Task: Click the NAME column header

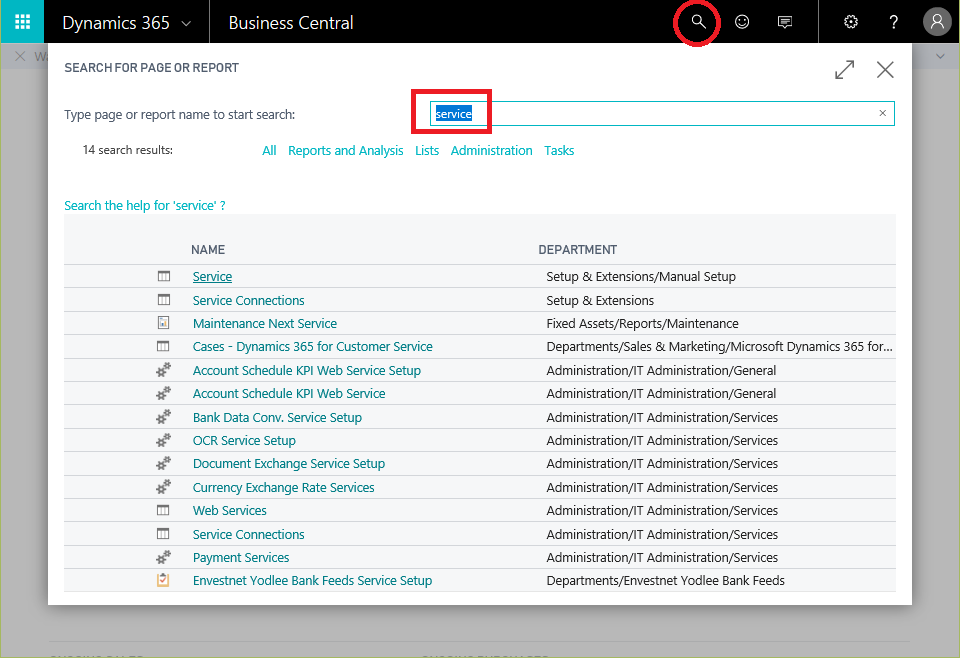Action: [x=208, y=250]
